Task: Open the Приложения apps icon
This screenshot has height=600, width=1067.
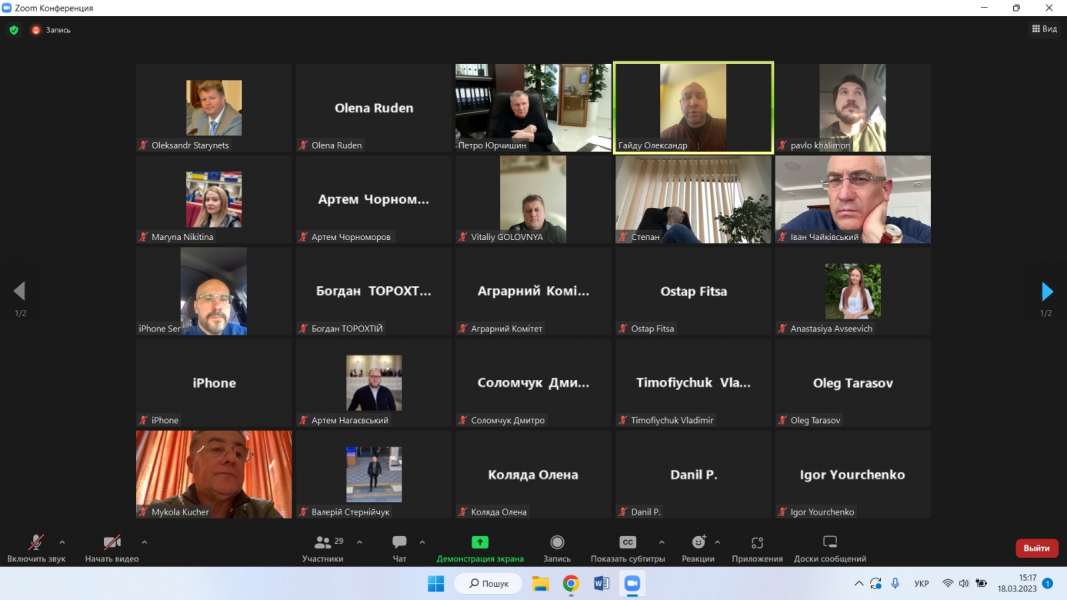Action: (757, 543)
